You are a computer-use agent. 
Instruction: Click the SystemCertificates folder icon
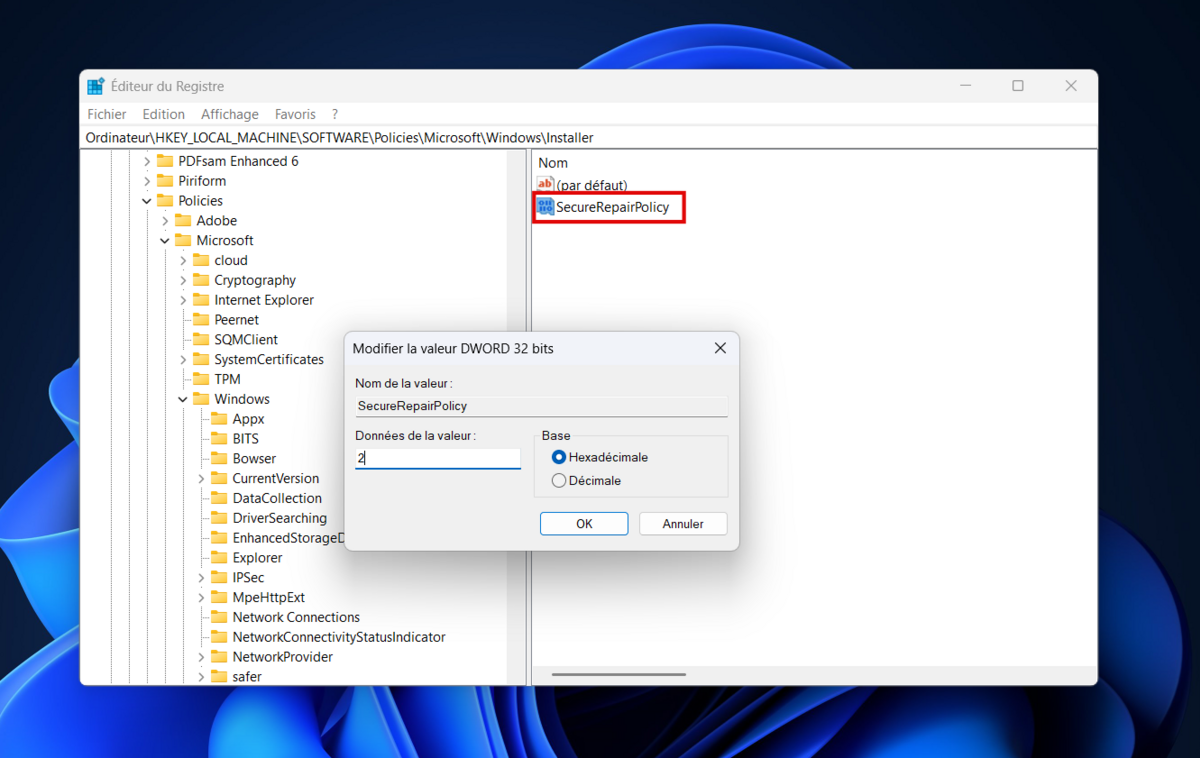[x=201, y=359]
